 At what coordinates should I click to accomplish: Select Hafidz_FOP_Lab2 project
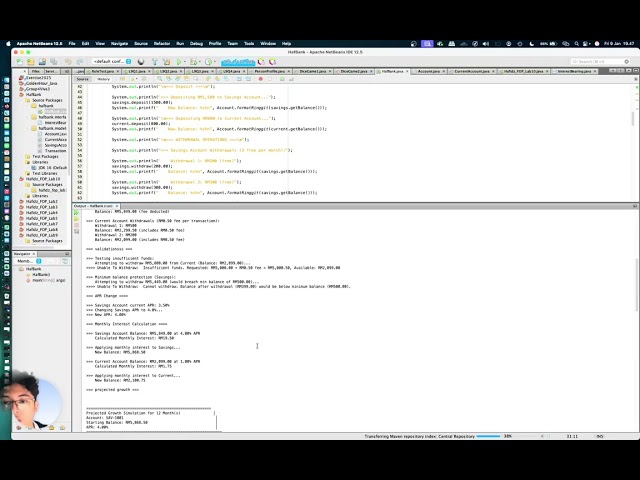[x=42, y=202]
